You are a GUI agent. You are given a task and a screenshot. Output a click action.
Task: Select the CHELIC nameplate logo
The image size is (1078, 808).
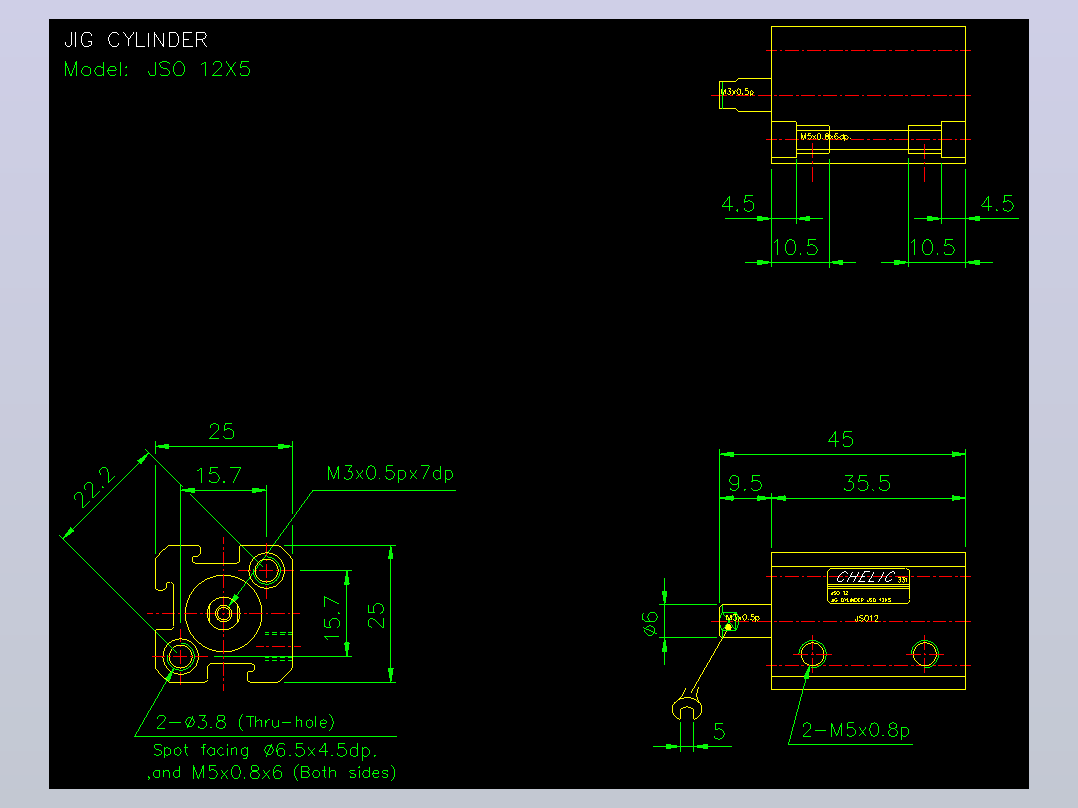pos(866,577)
